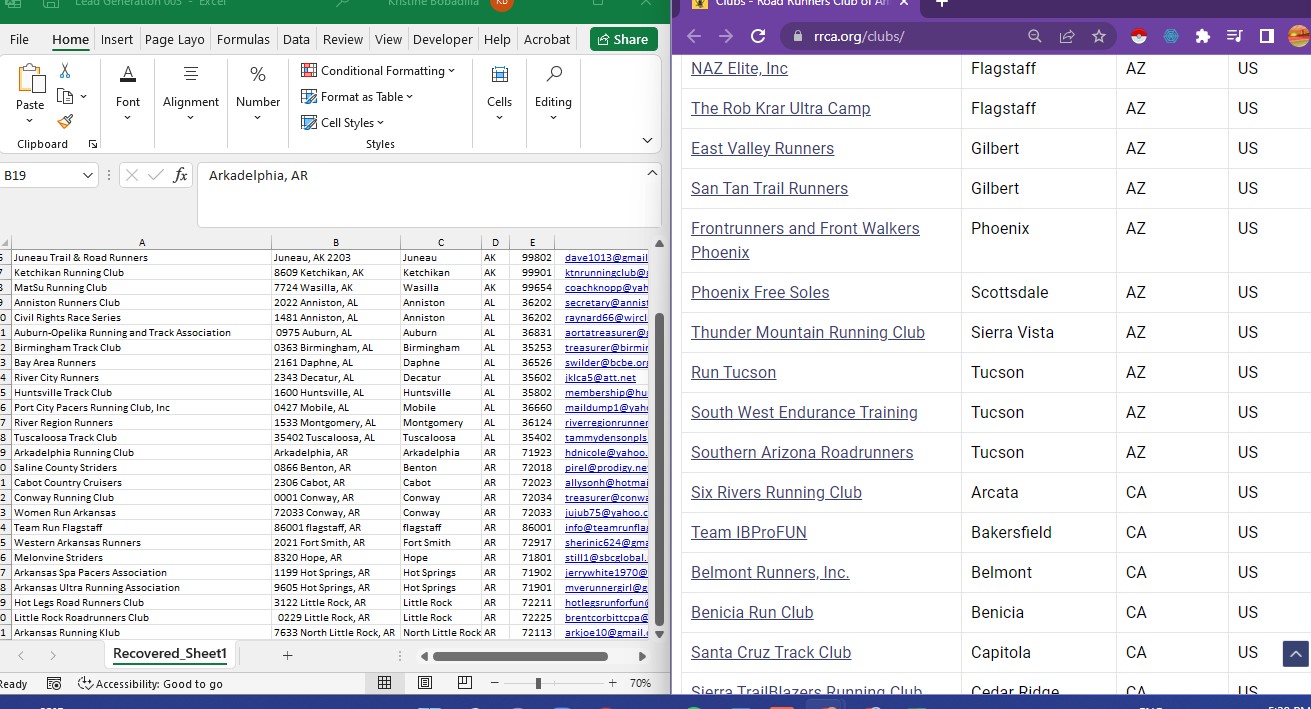Image resolution: width=1311 pixels, height=709 pixels.
Task: Open NAZ Elite, Inc link
Action: 739,68
